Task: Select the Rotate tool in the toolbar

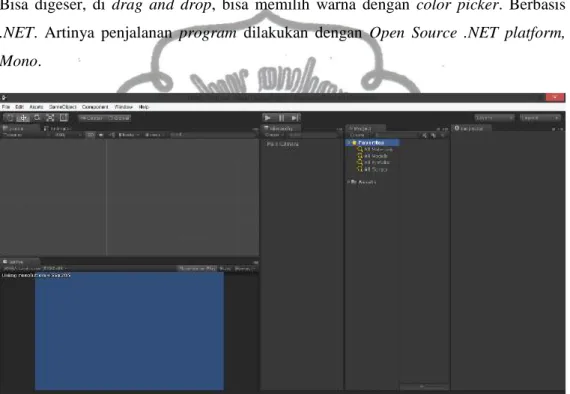Action: pos(37,118)
